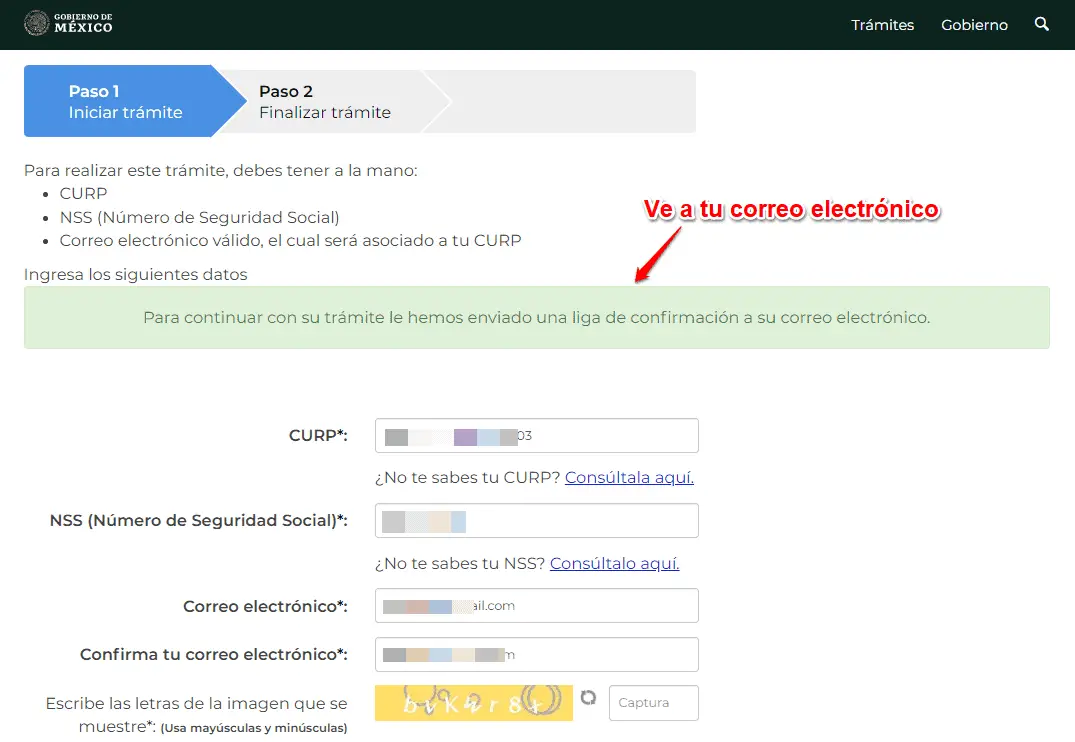This screenshot has height=742, width=1075.
Task: Click the 'Escribe las letras de la imagen' label
Action: point(197,715)
